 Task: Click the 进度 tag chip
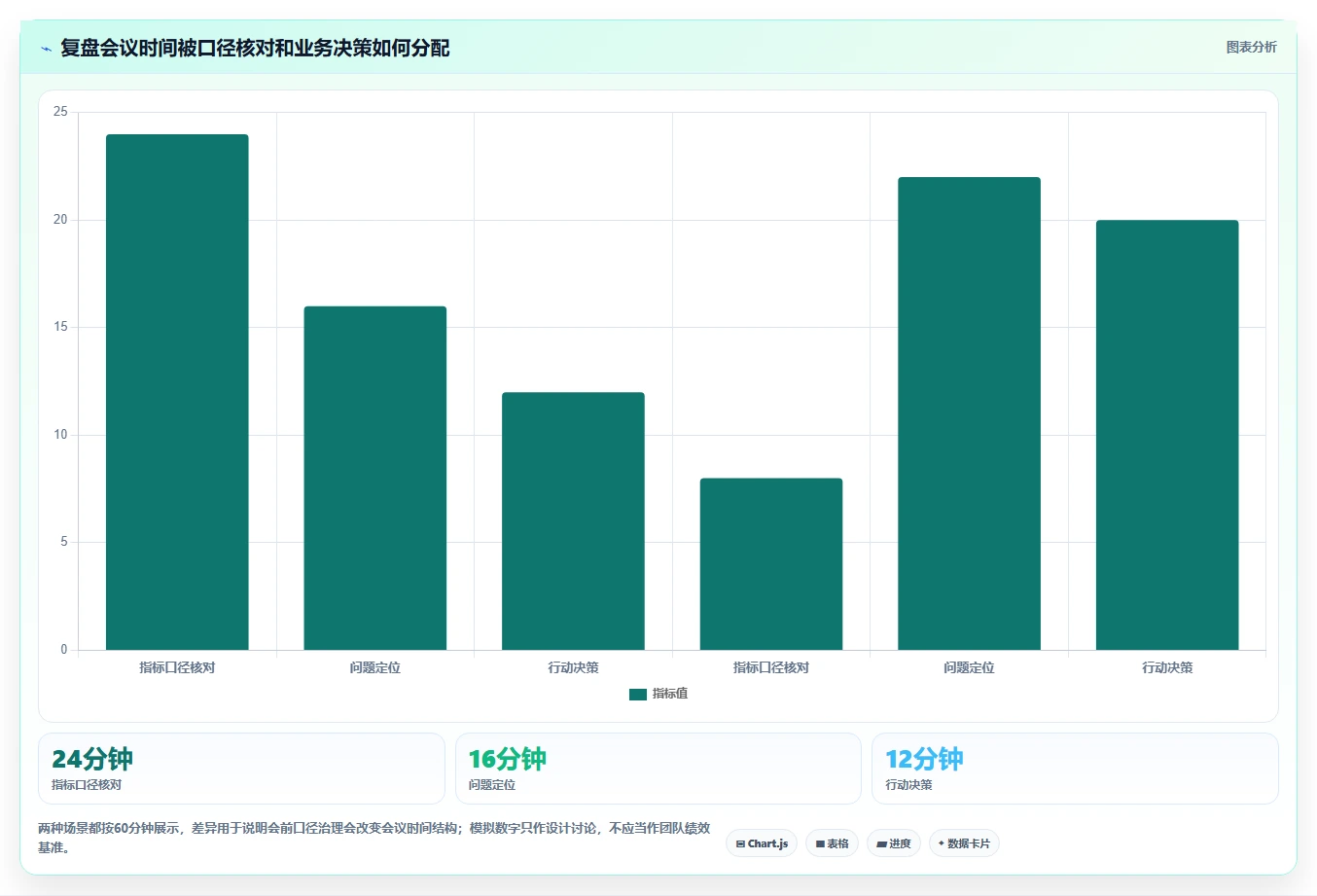coord(894,843)
